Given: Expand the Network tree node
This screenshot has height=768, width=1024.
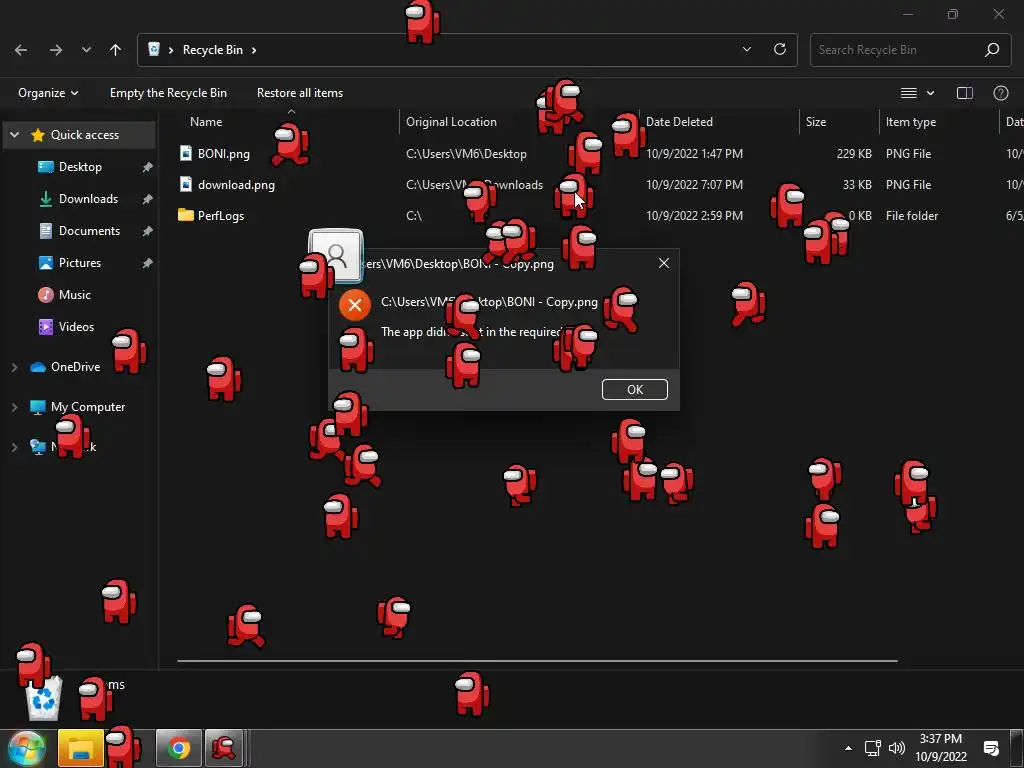Looking at the screenshot, I should coord(14,447).
